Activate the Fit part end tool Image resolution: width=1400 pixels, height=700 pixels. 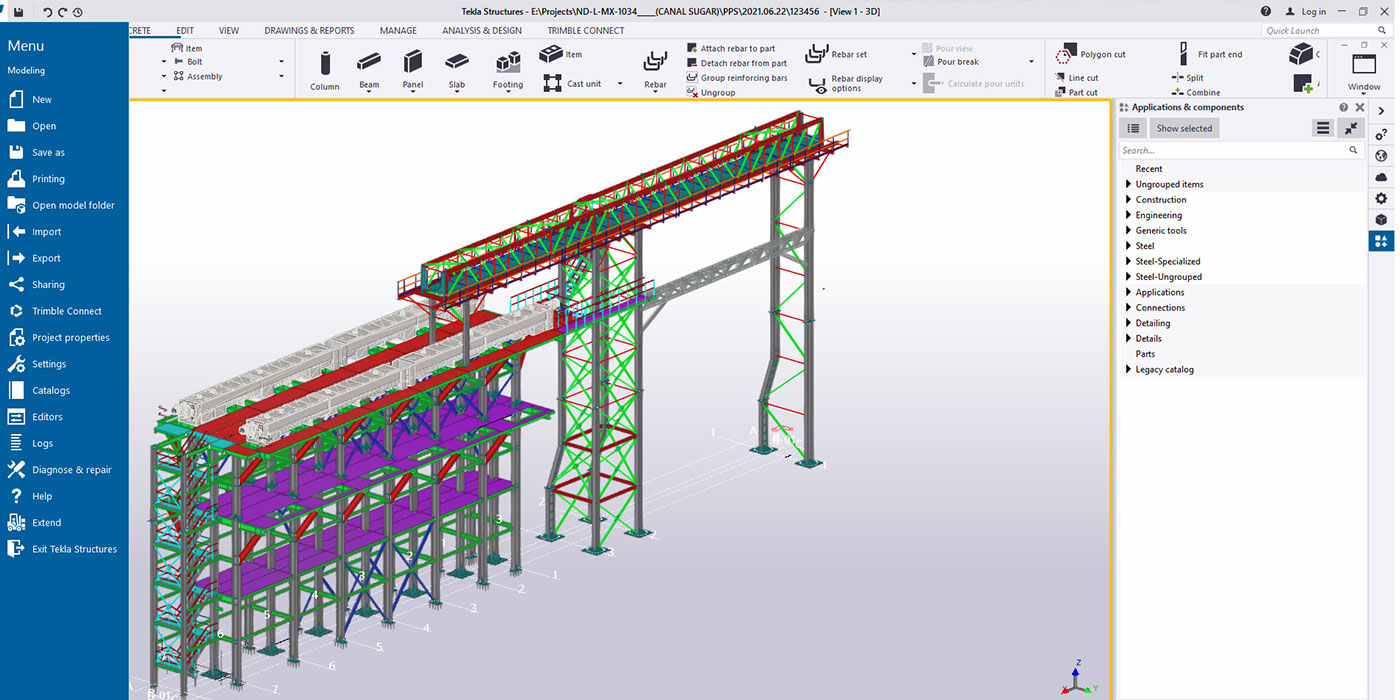1183,54
